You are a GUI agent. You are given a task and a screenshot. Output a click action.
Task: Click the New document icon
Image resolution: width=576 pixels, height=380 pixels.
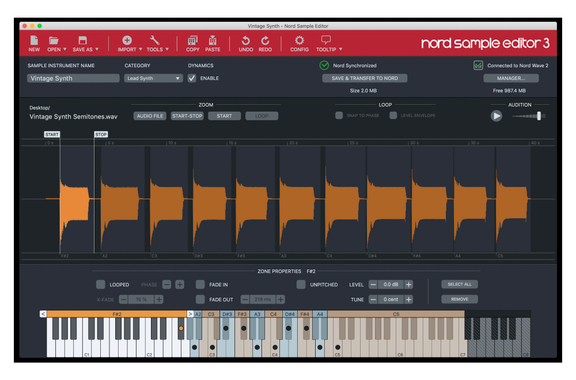click(x=34, y=40)
